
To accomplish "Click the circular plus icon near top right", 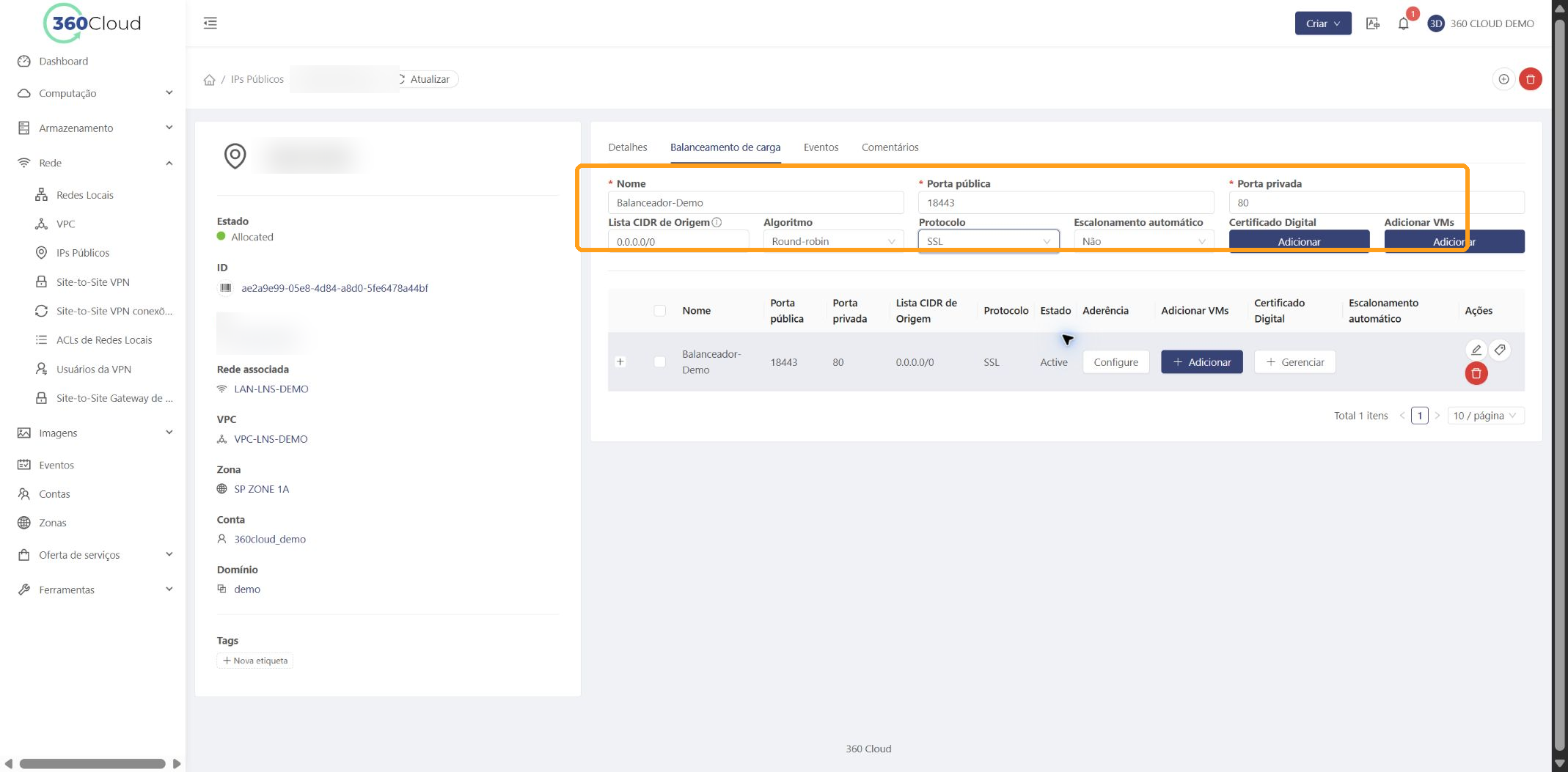I will [x=1503, y=79].
